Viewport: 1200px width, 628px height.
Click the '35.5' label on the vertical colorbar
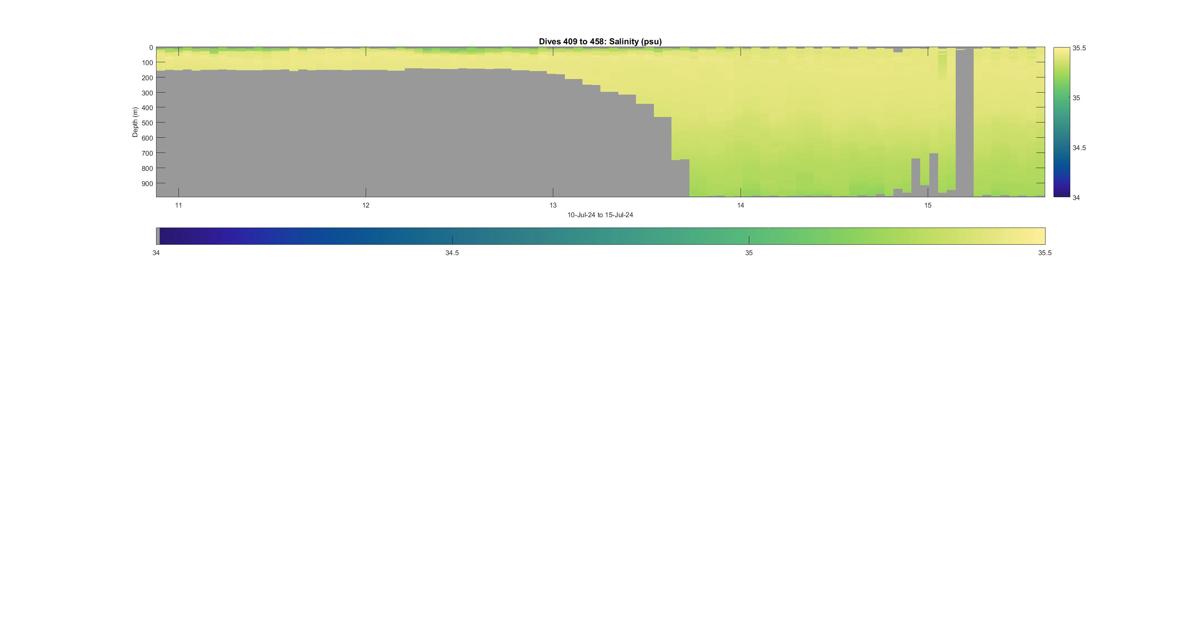click(1079, 48)
